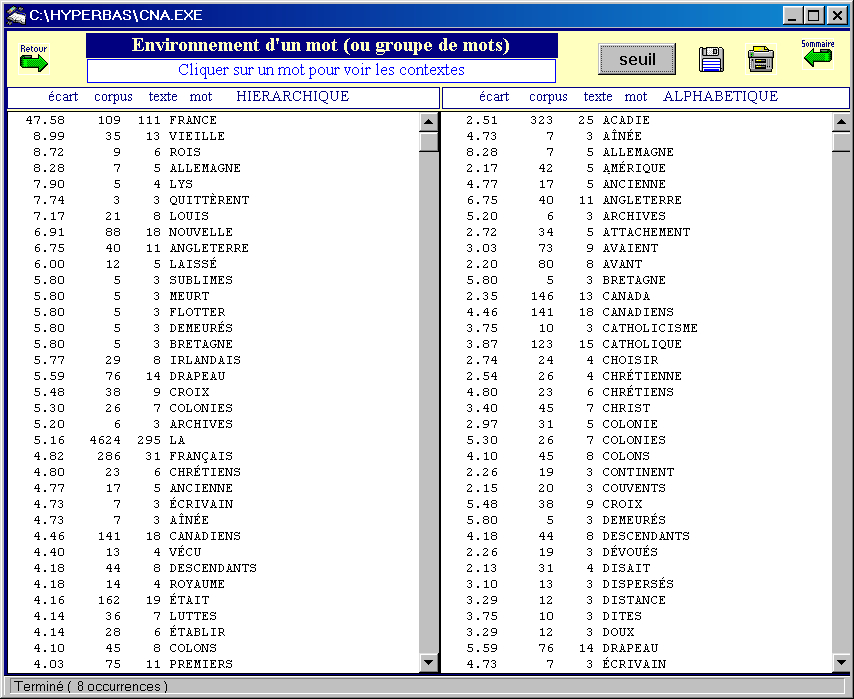Click the word CANADA
Screen dimensions: 854x699
[x=626, y=296]
